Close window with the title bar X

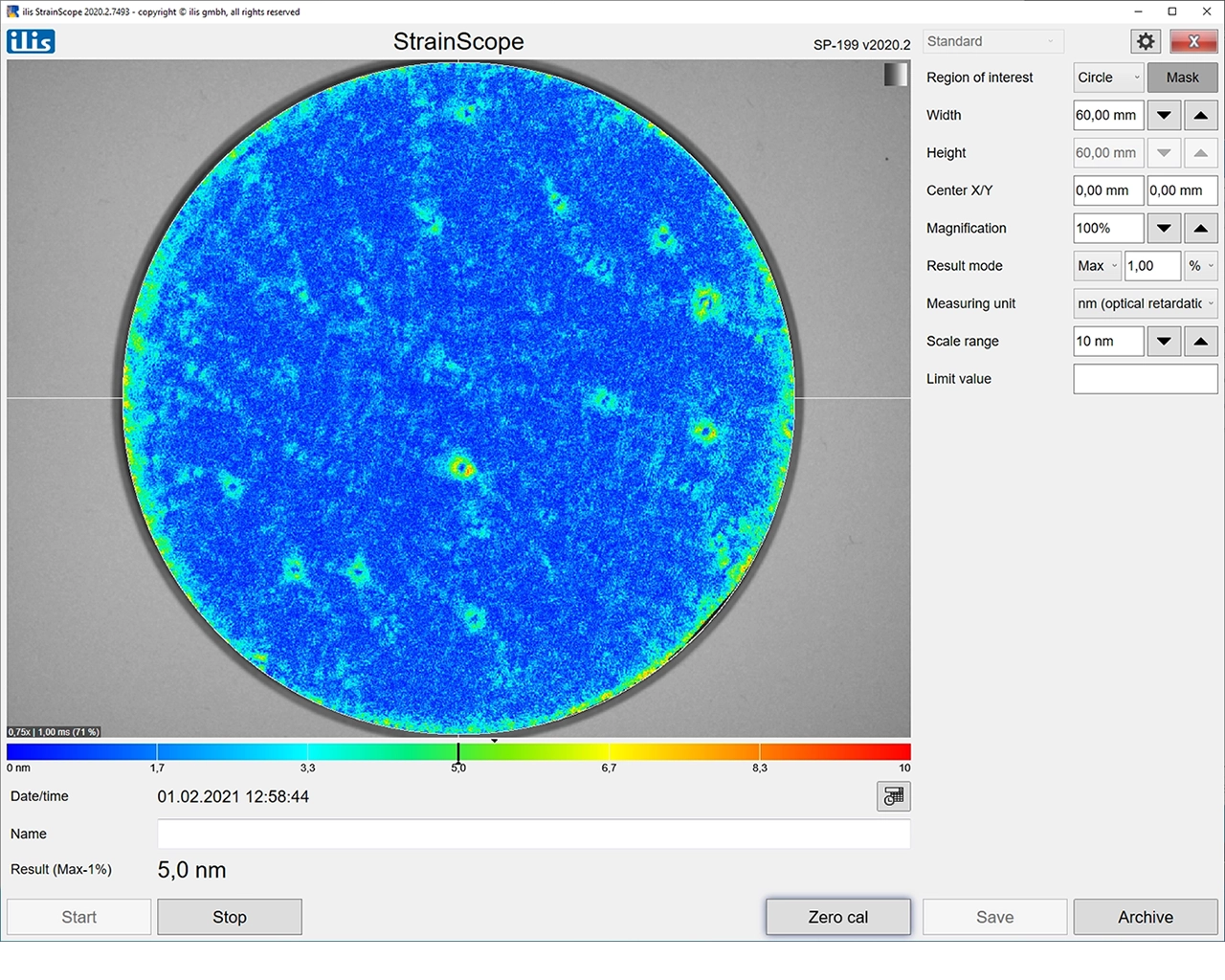coord(1207,11)
